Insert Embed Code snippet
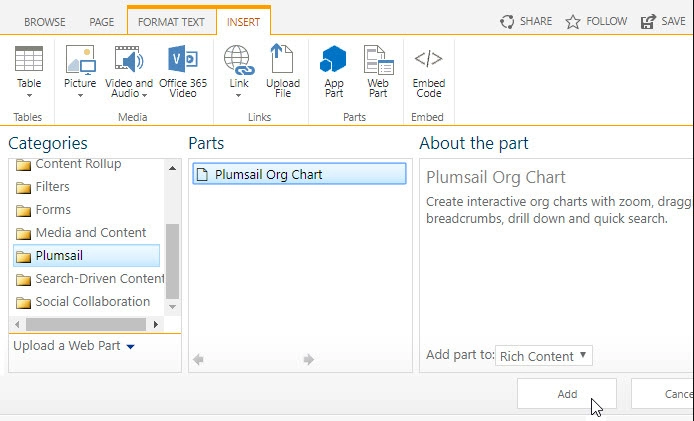The image size is (694, 421). (428, 71)
